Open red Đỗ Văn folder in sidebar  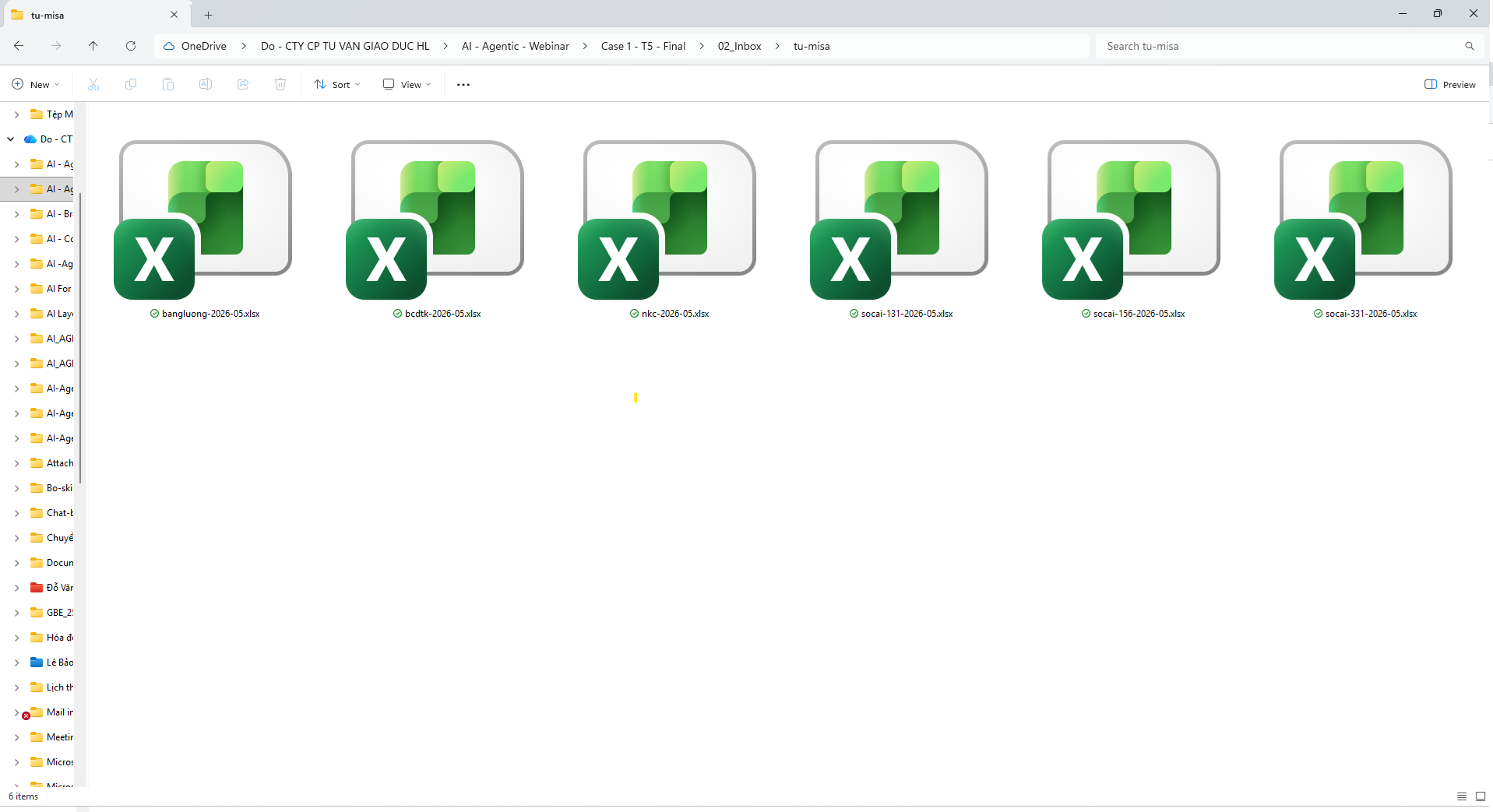tap(51, 588)
